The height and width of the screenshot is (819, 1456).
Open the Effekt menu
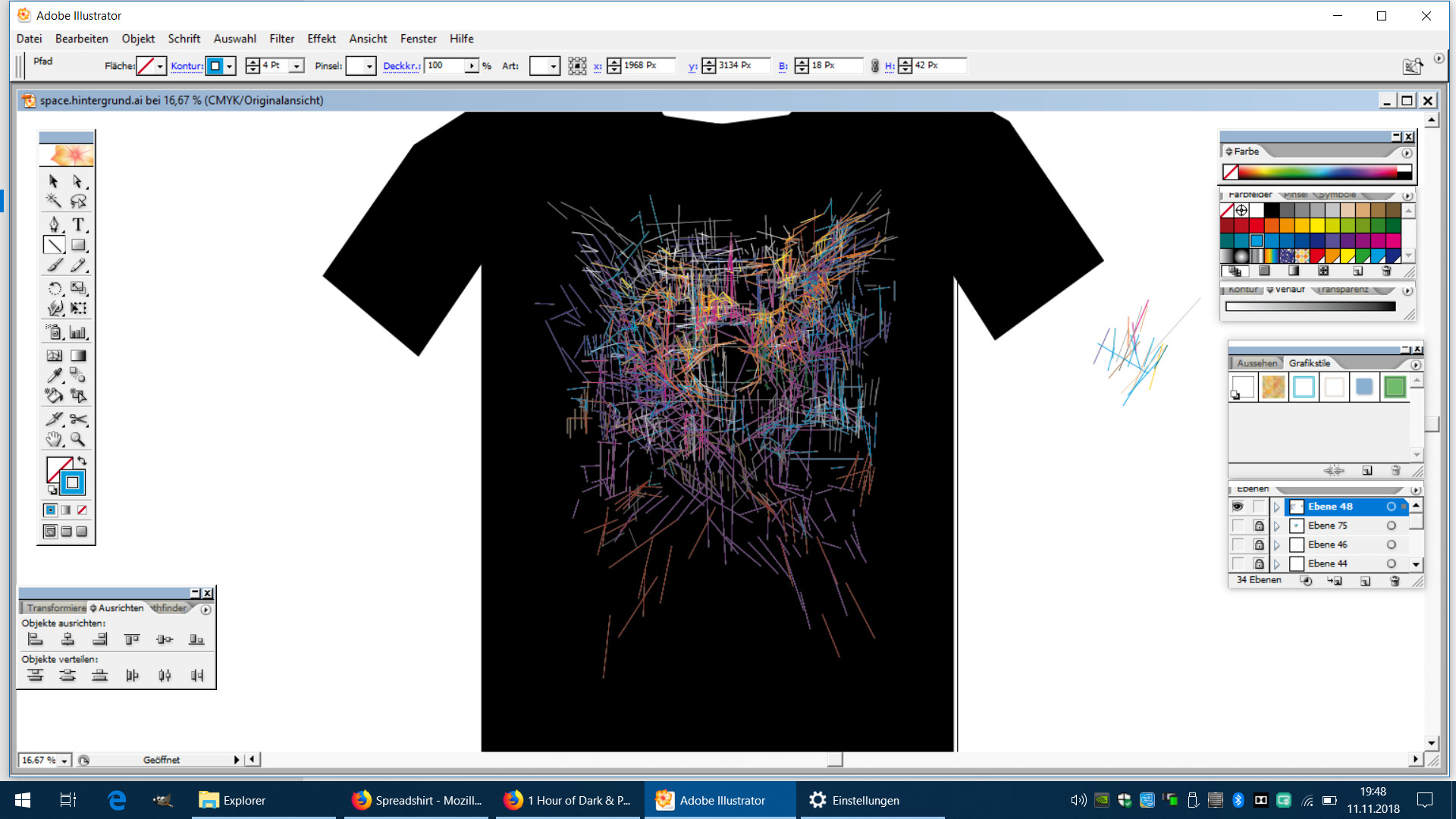point(321,39)
